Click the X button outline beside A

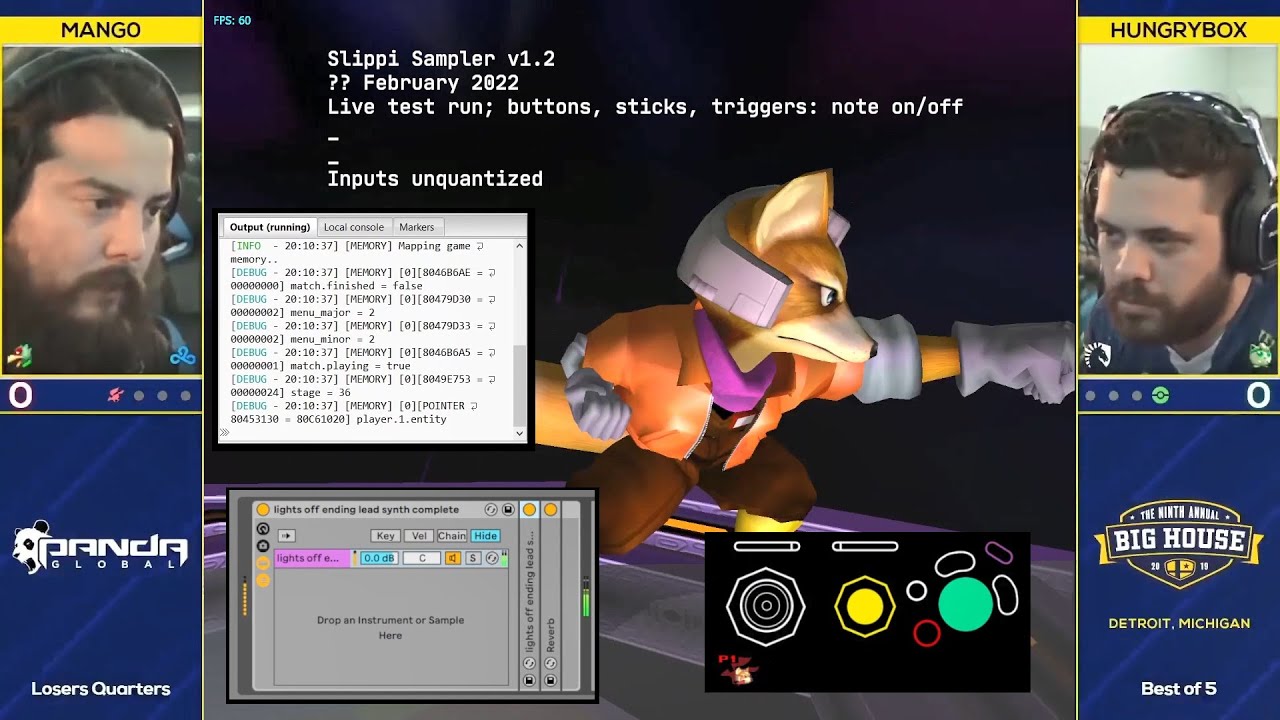1006,595
